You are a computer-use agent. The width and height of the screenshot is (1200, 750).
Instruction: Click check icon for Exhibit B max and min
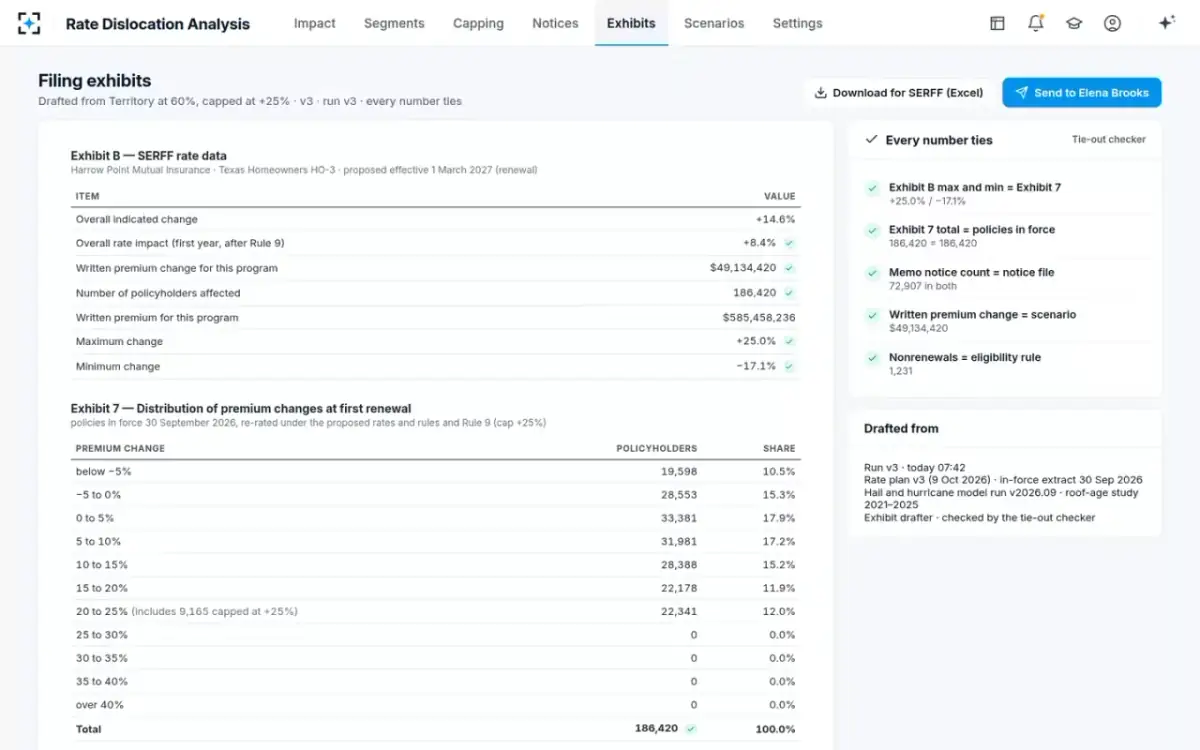[x=872, y=188]
